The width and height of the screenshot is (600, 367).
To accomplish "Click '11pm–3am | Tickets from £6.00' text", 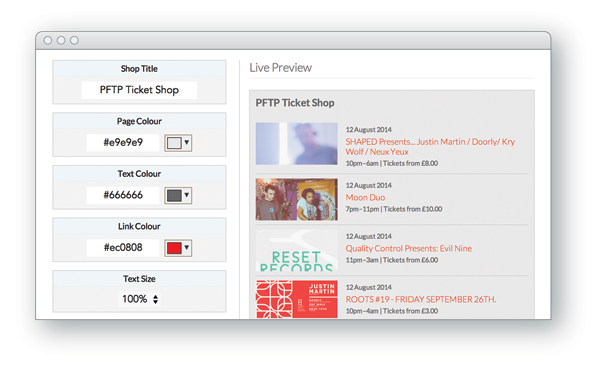I will (x=392, y=260).
